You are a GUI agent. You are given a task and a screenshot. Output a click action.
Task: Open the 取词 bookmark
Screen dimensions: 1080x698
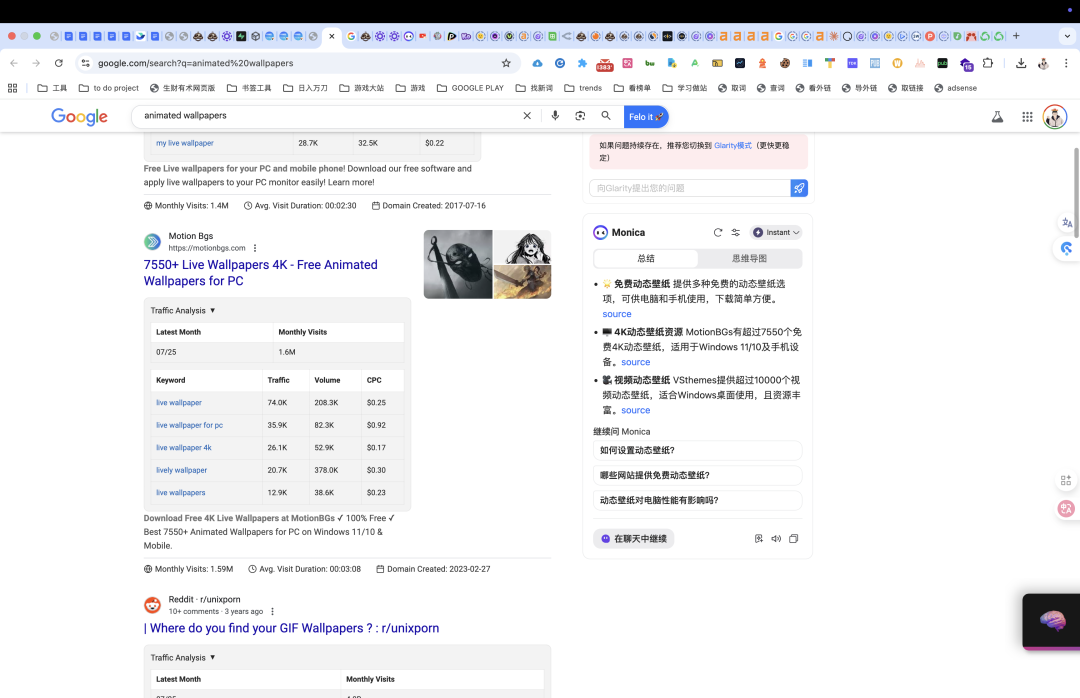point(731,88)
